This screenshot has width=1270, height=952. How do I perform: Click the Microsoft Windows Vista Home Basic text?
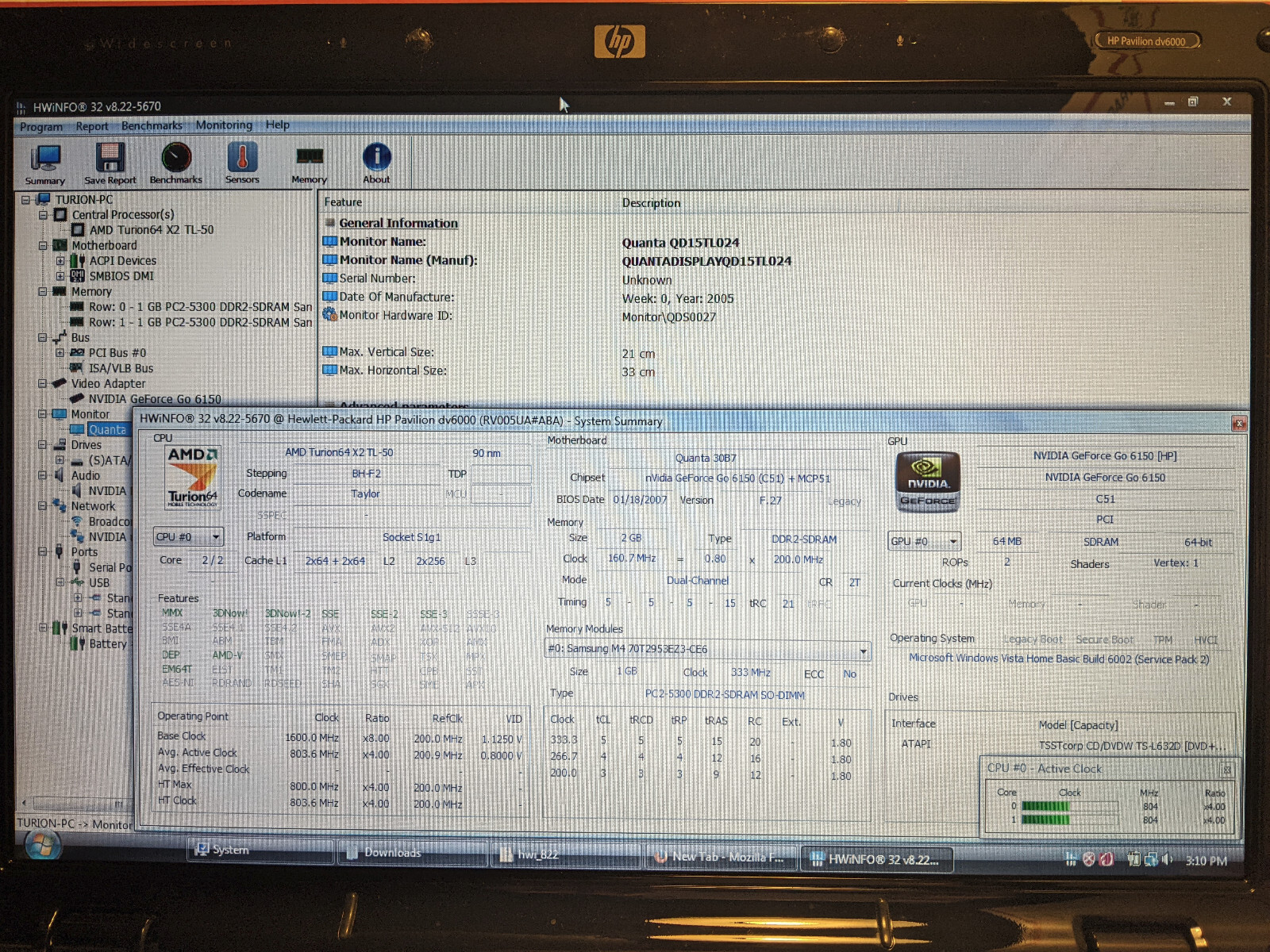(x=1059, y=659)
